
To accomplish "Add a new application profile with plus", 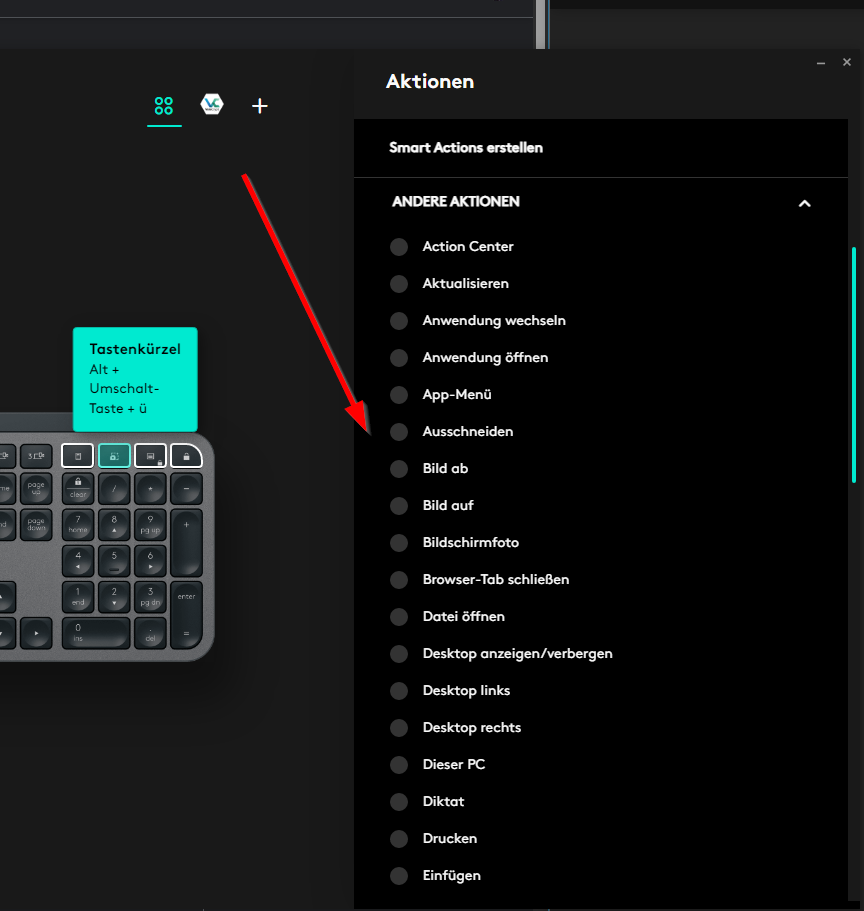I will click(x=260, y=106).
